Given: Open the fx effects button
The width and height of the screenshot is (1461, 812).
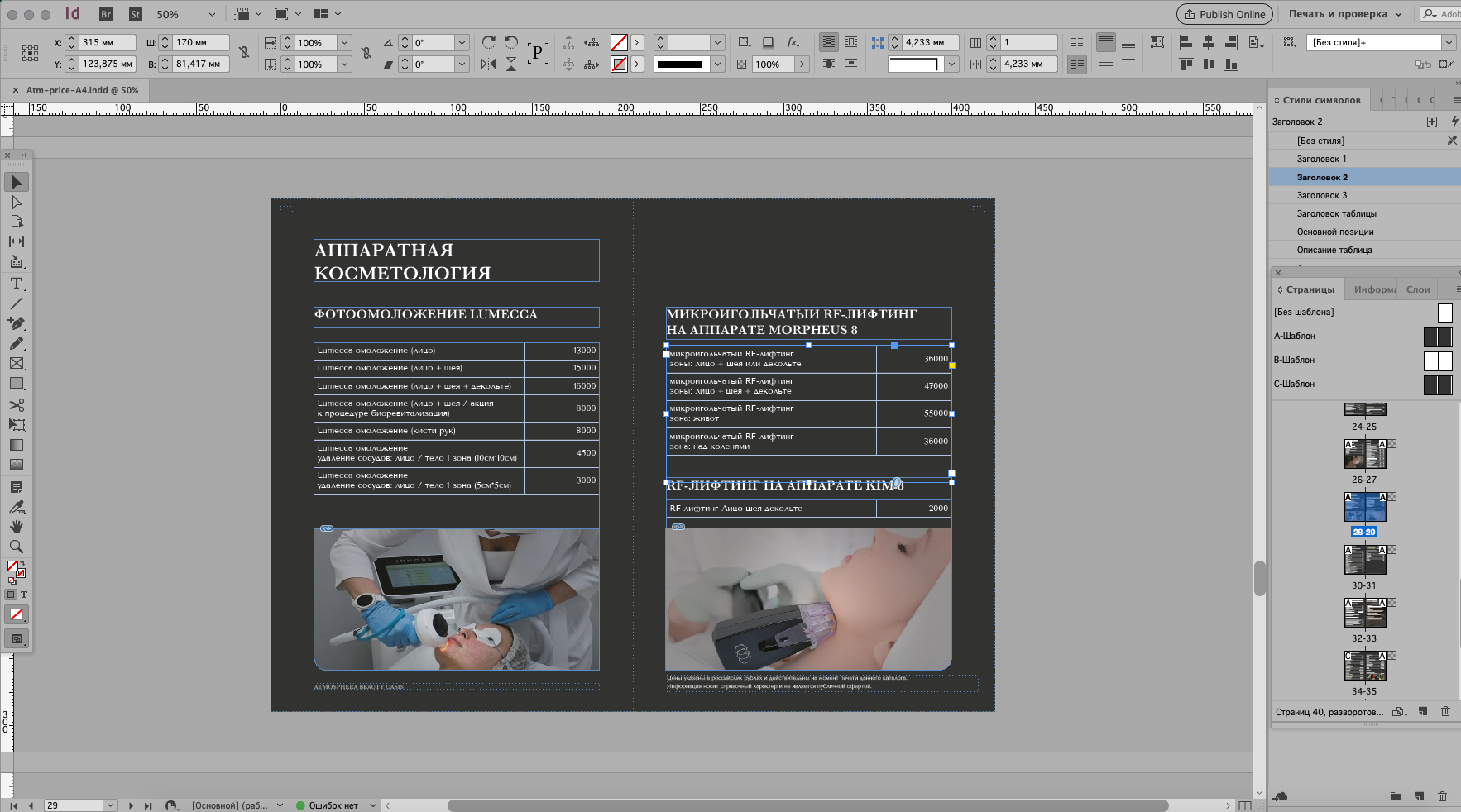Looking at the screenshot, I should coord(793,42).
